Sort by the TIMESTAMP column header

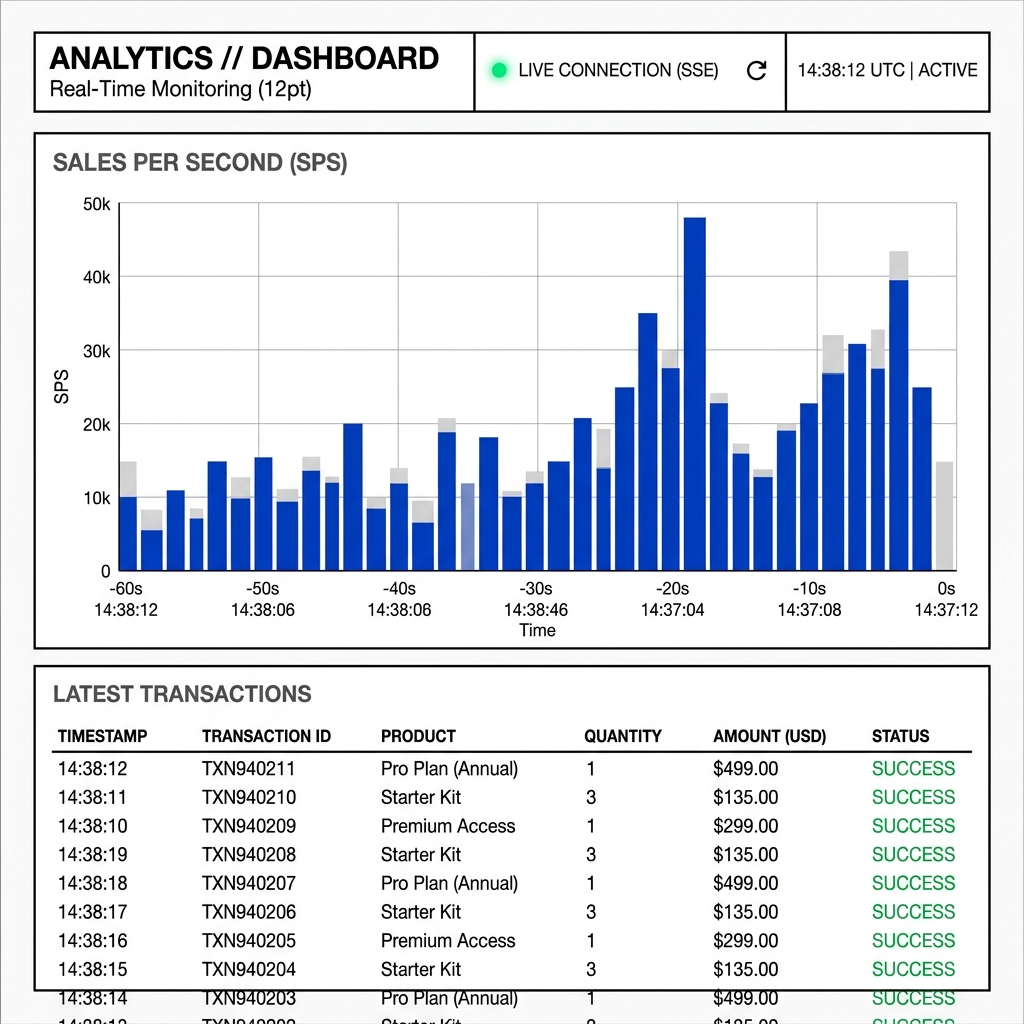coord(103,736)
